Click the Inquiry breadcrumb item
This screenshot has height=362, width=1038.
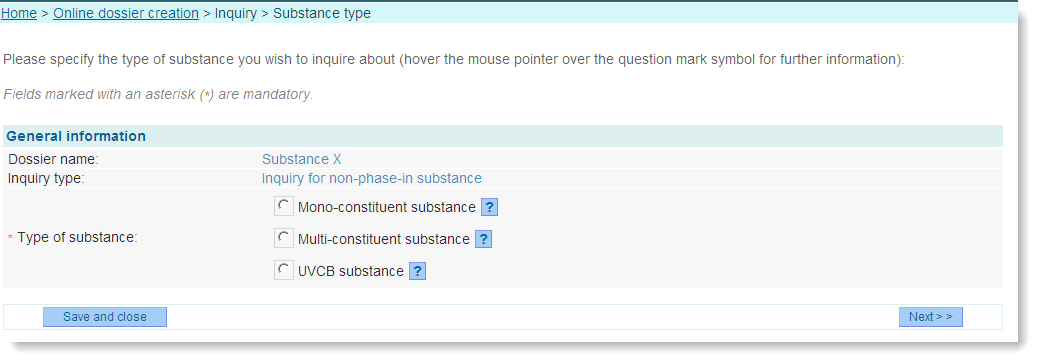coord(236,13)
